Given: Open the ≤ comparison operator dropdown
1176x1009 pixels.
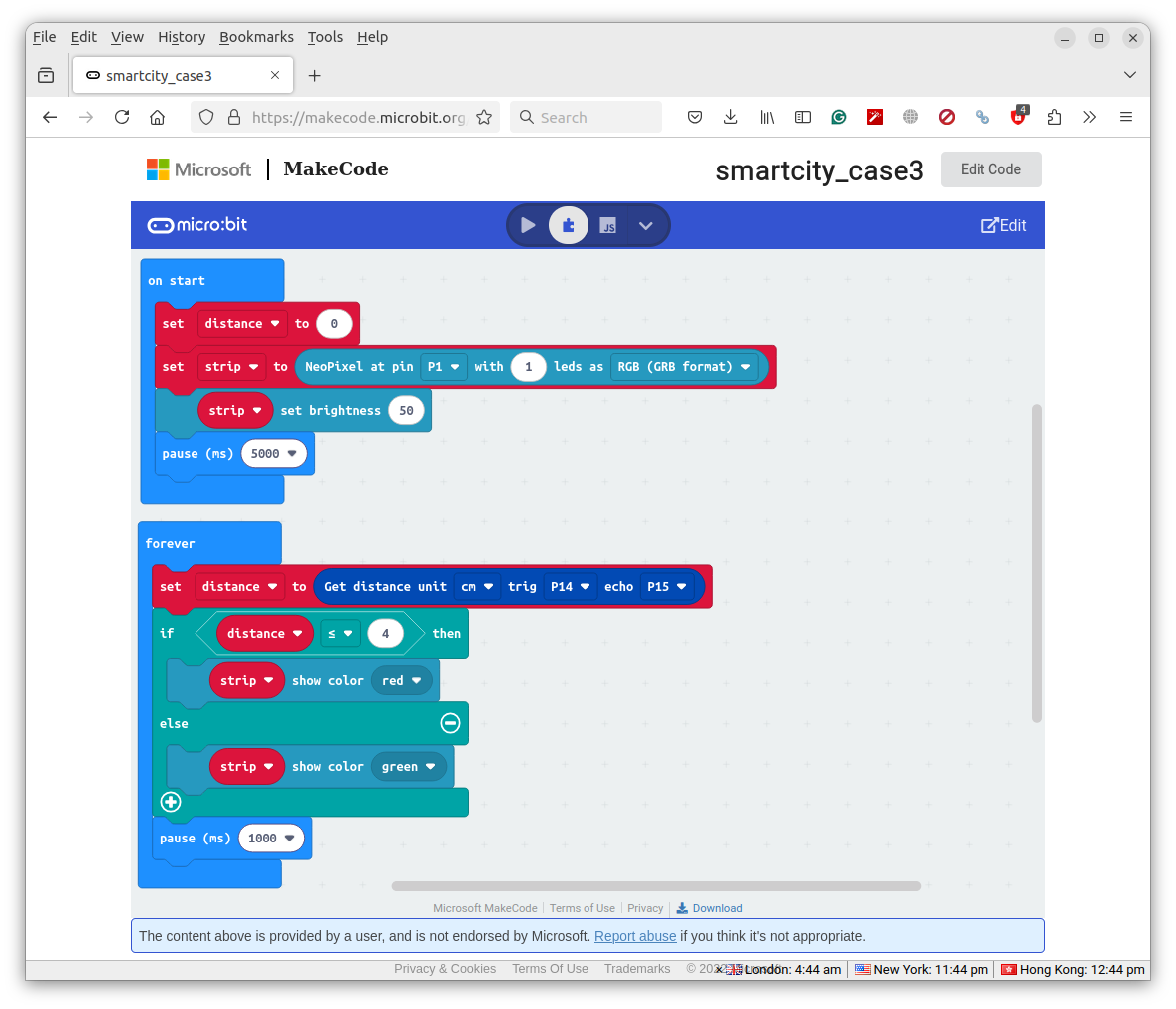Looking at the screenshot, I should [340, 633].
